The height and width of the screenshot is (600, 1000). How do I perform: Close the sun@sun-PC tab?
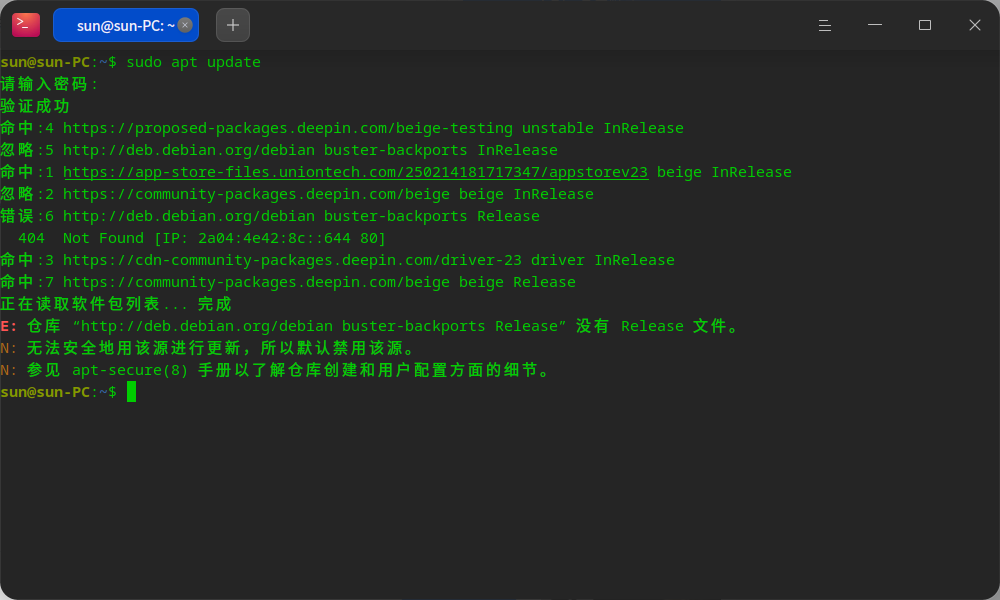coord(185,25)
